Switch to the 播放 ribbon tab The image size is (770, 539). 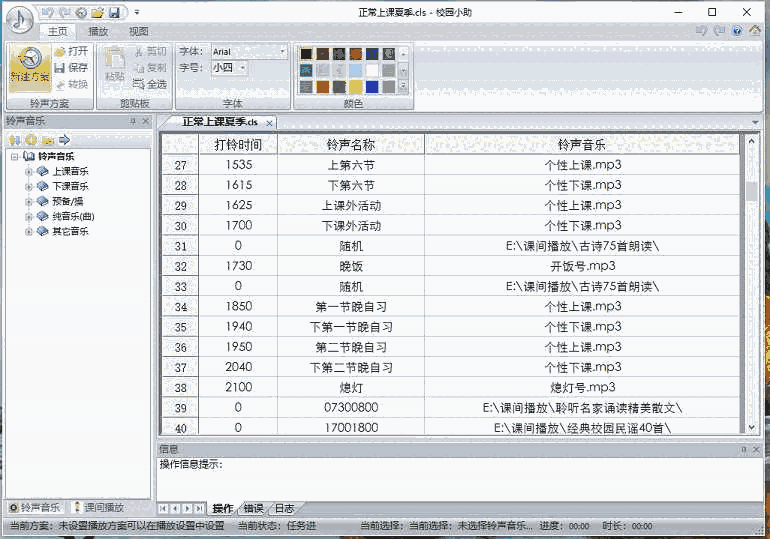click(98, 31)
